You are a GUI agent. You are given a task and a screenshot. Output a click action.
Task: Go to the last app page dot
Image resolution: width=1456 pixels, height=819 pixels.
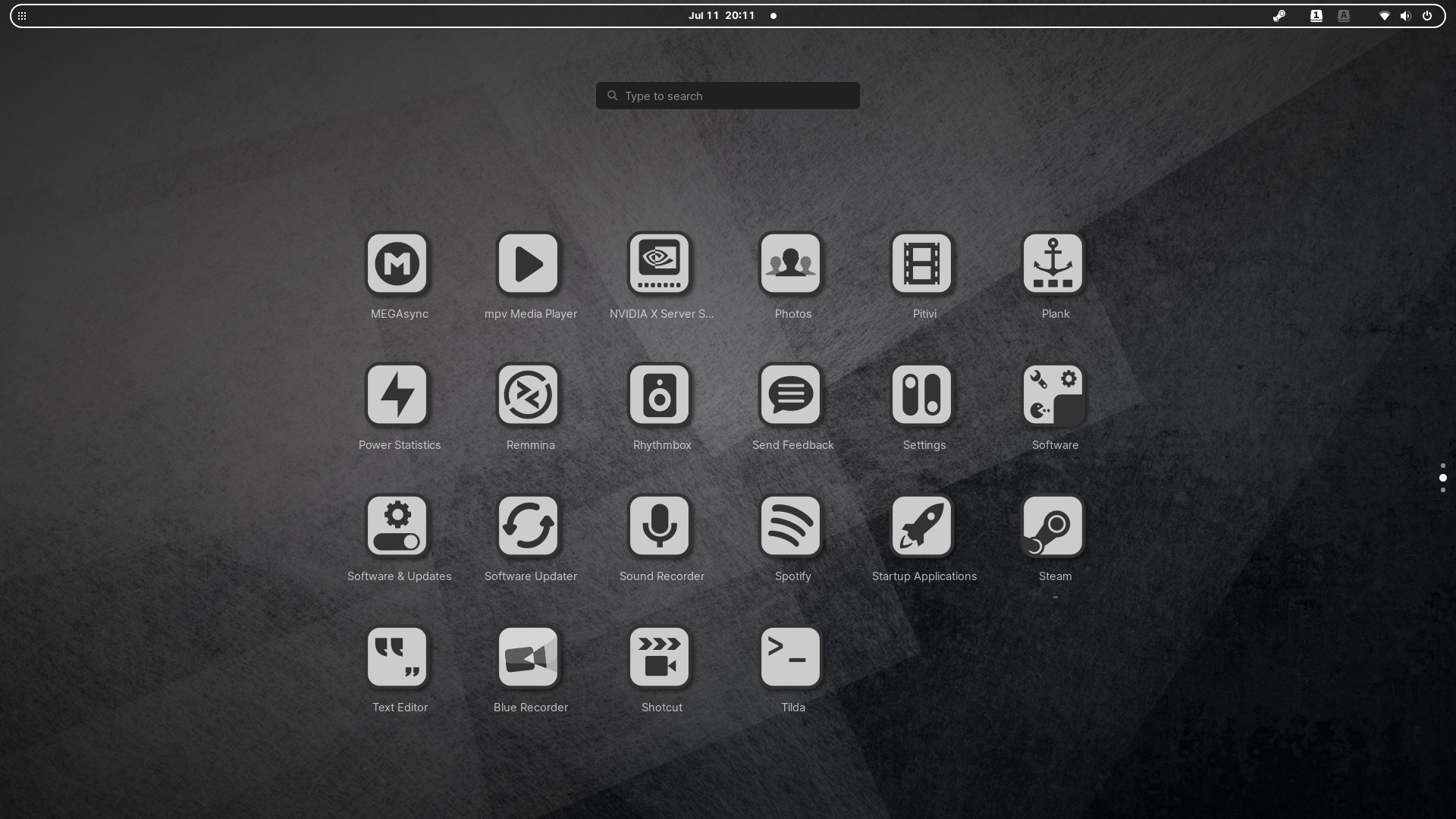1443,490
